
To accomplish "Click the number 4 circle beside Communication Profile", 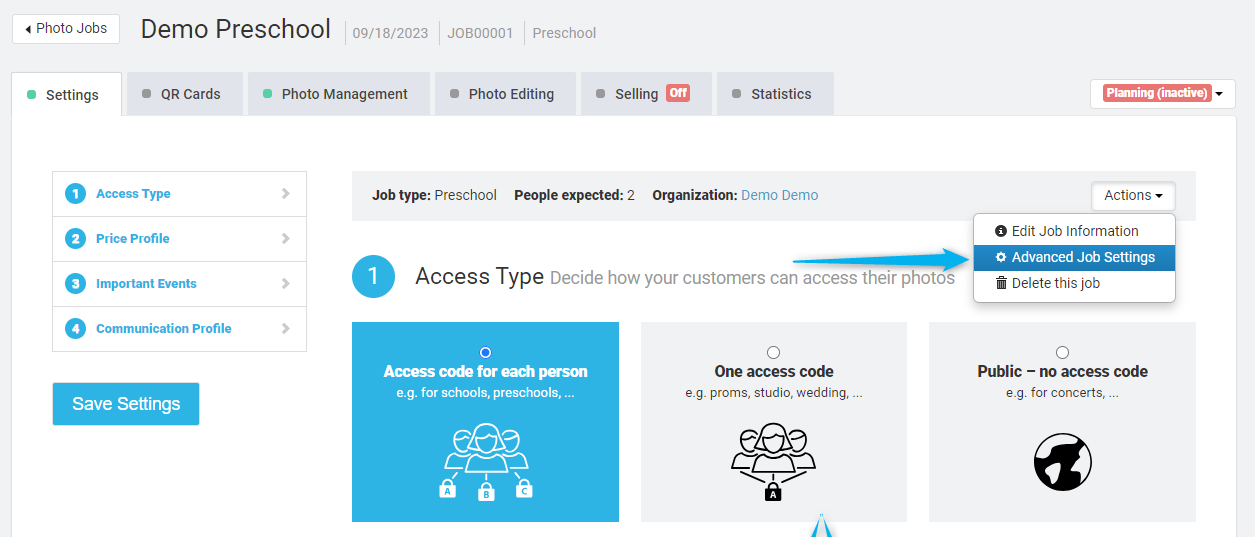I will coord(75,329).
